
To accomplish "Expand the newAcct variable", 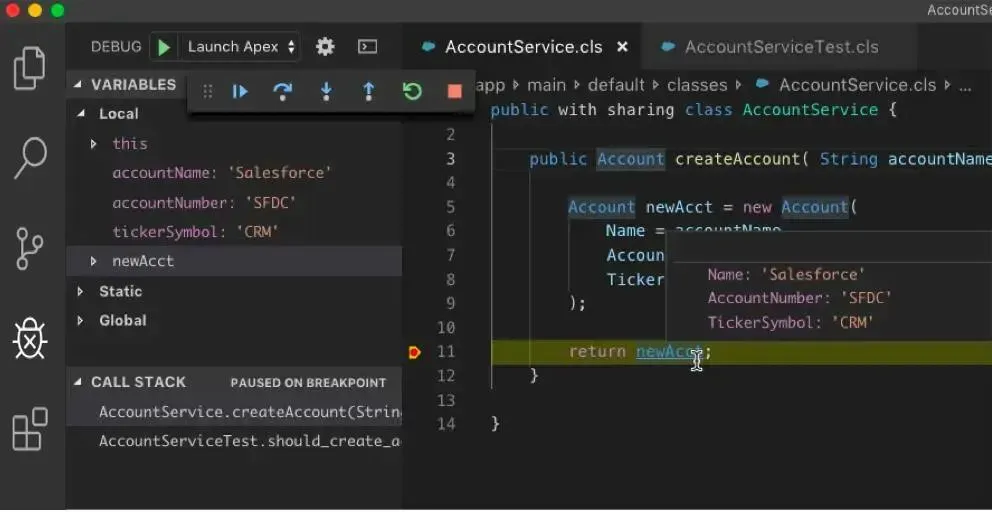I will [93, 261].
